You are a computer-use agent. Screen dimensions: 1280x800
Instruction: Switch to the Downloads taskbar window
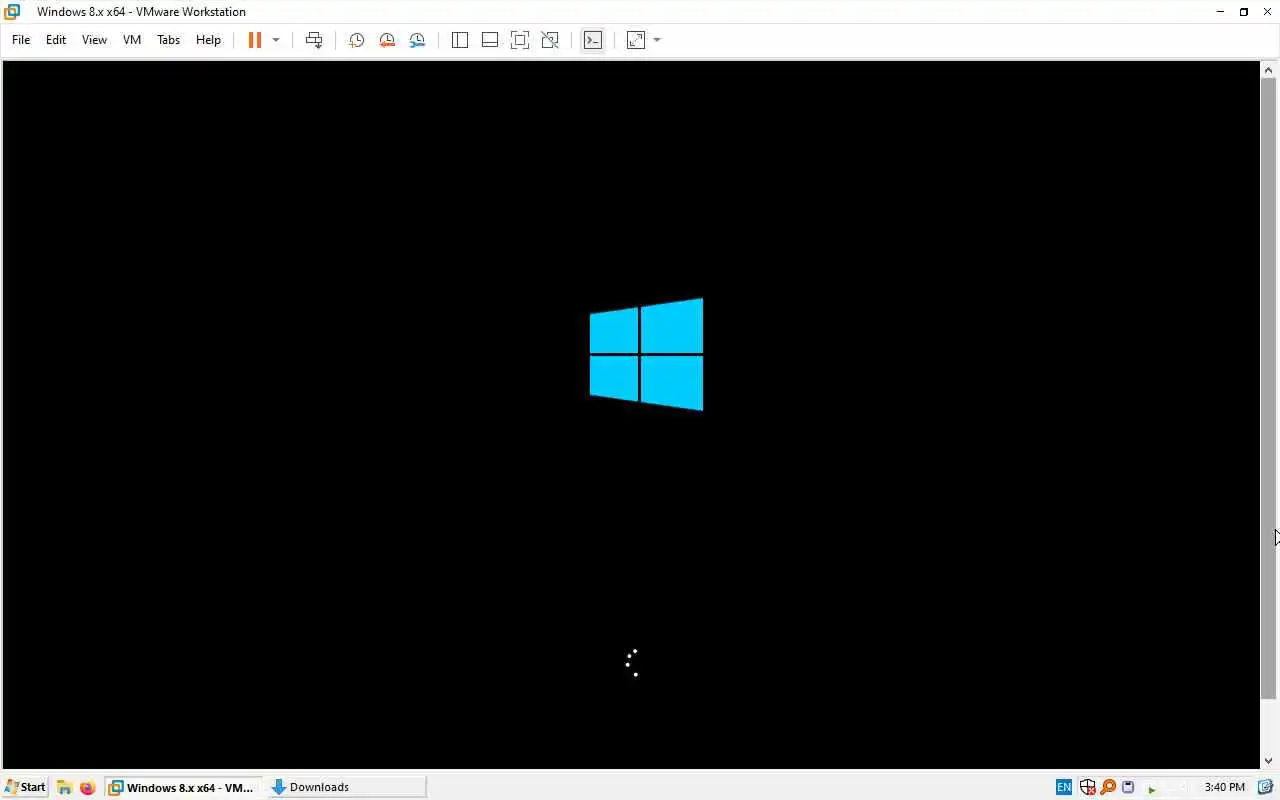346,787
